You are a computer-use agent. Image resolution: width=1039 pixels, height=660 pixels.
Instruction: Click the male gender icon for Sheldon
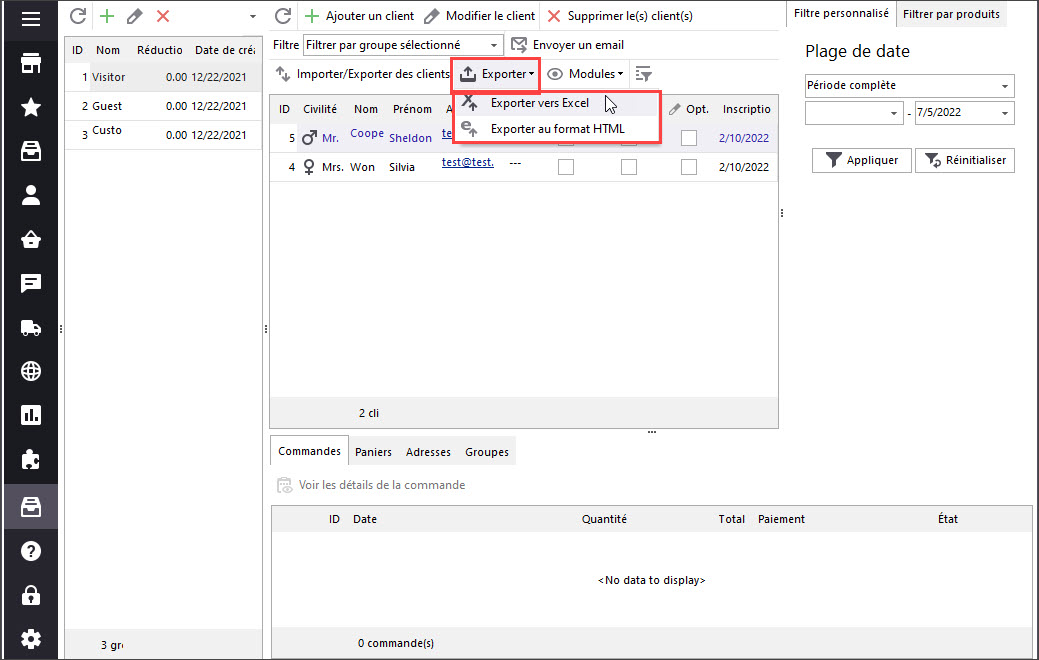(309, 138)
